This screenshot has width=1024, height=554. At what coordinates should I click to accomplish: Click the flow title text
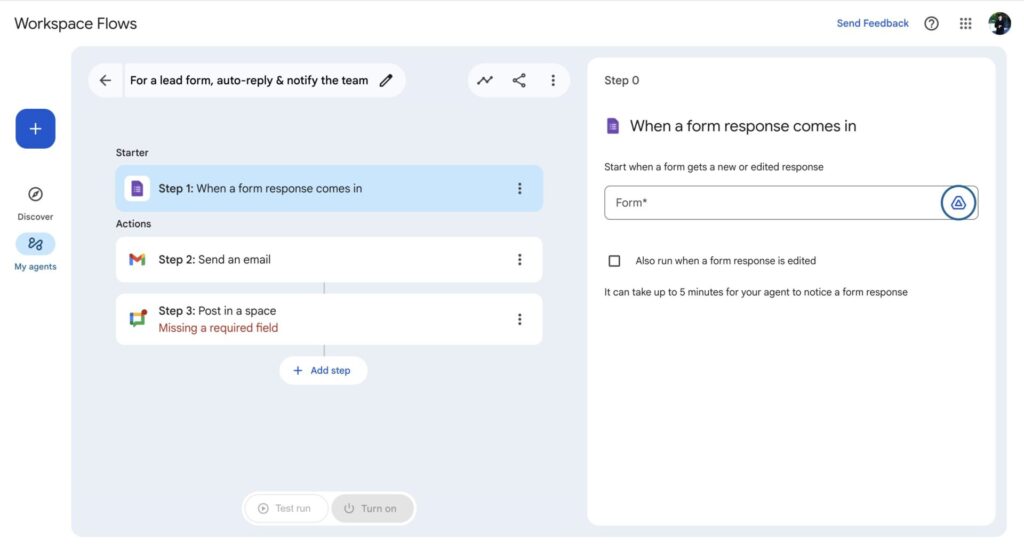point(249,80)
